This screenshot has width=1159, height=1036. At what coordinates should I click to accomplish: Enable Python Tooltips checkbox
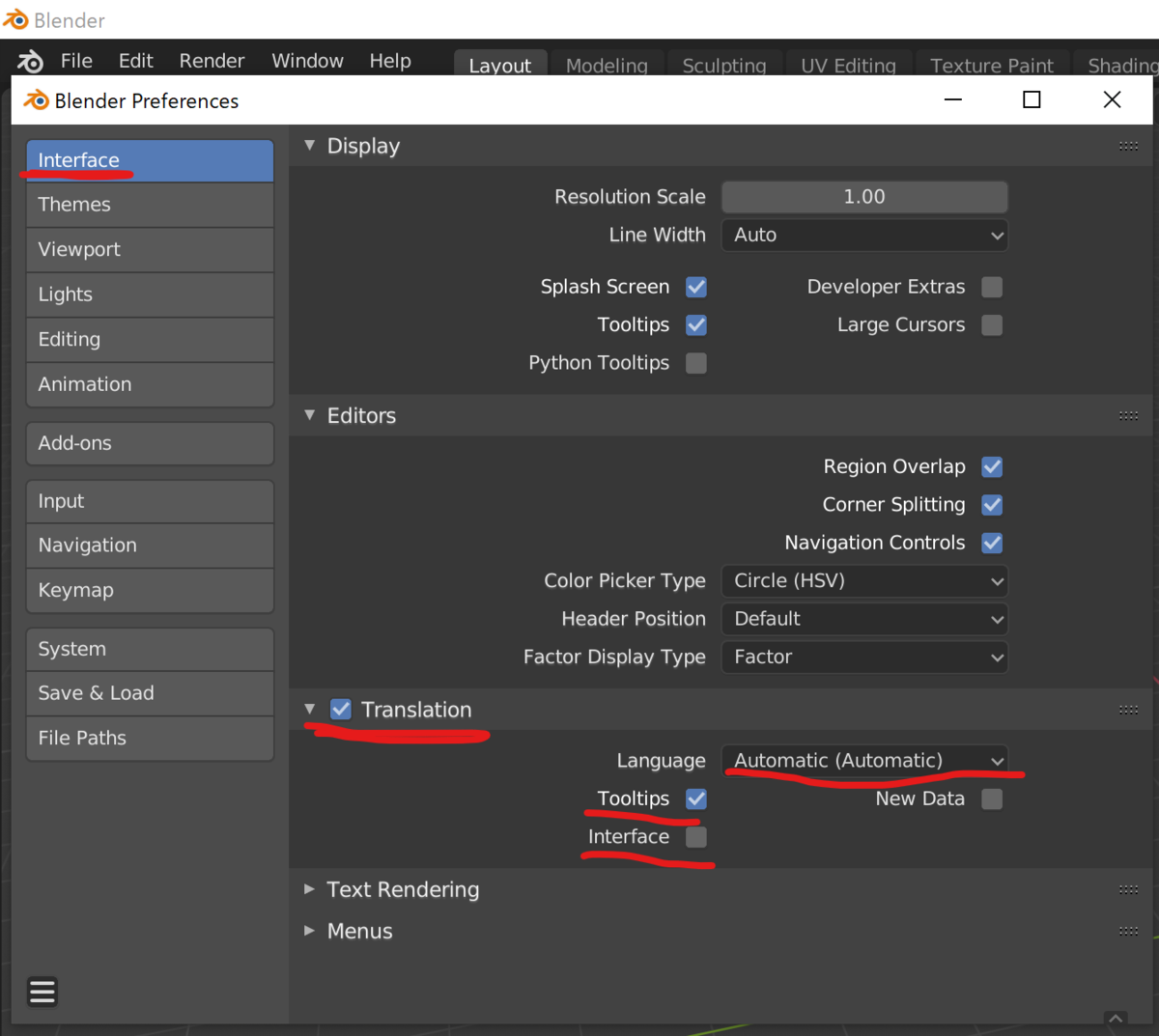point(696,363)
